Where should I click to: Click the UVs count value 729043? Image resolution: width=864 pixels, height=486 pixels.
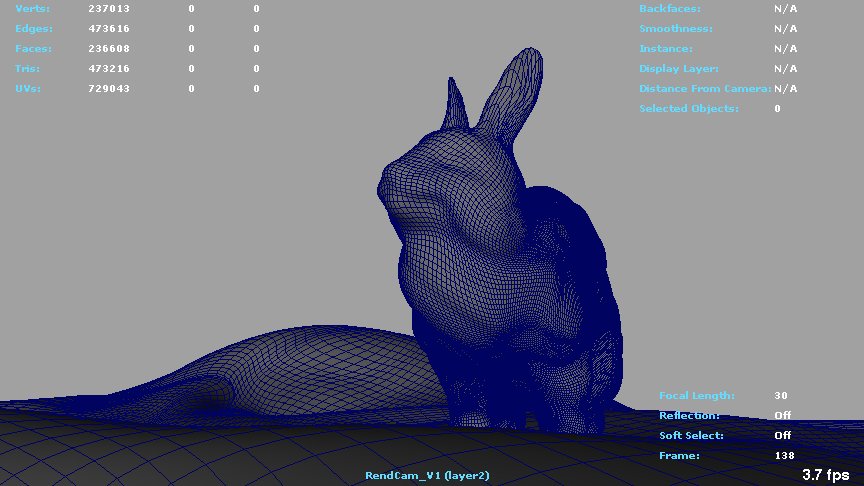click(x=109, y=88)
